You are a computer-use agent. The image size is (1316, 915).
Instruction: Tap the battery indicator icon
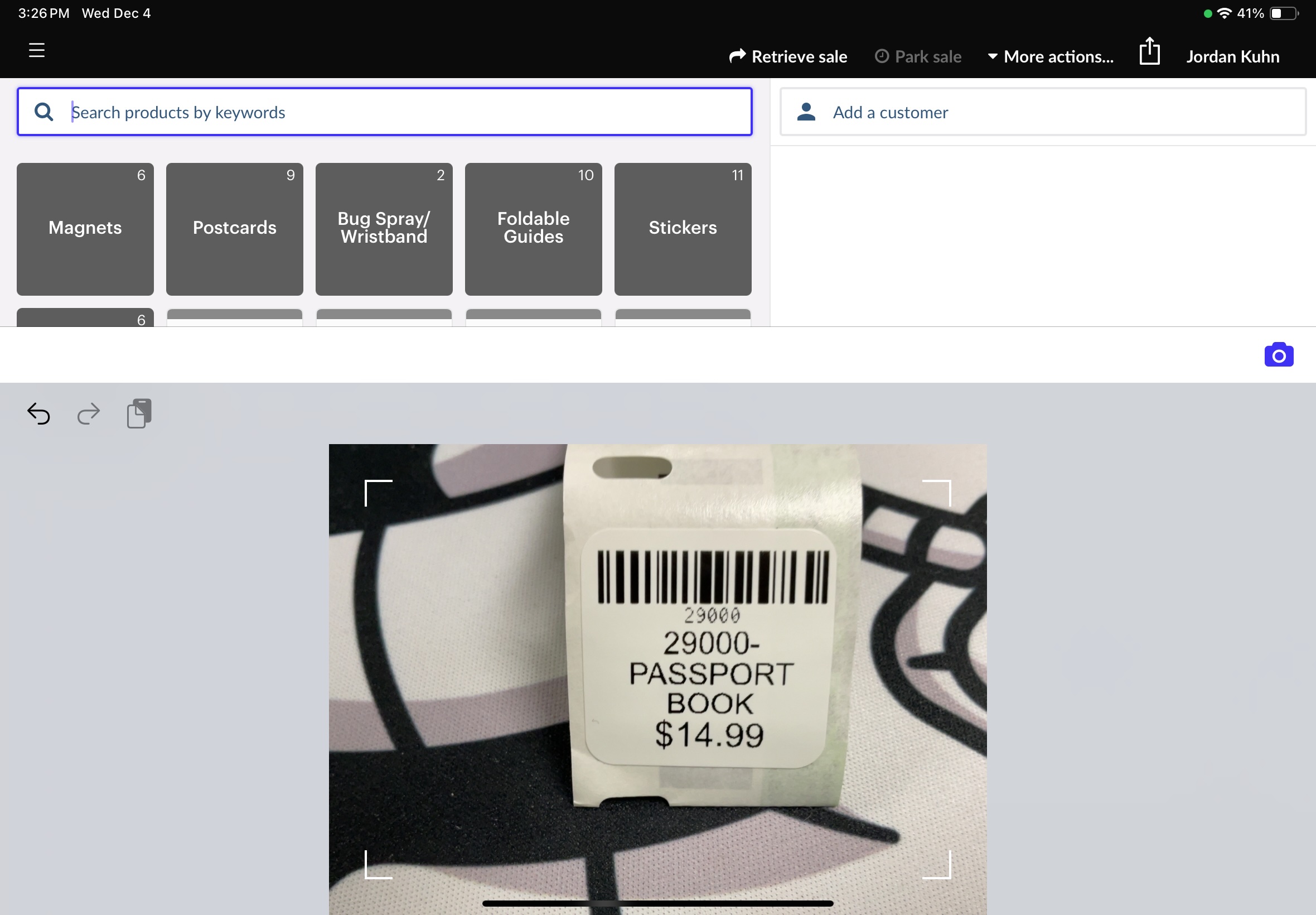(x=1284, y=13)
